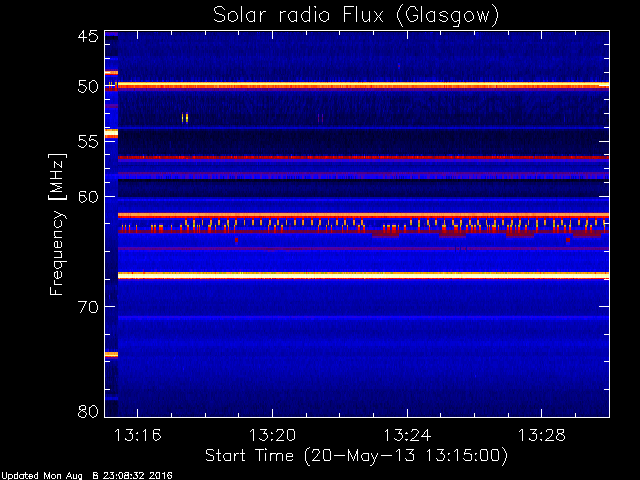Click the 50 frequency tick label
Viewport: 640px width, 480px height.
(88, 87)
